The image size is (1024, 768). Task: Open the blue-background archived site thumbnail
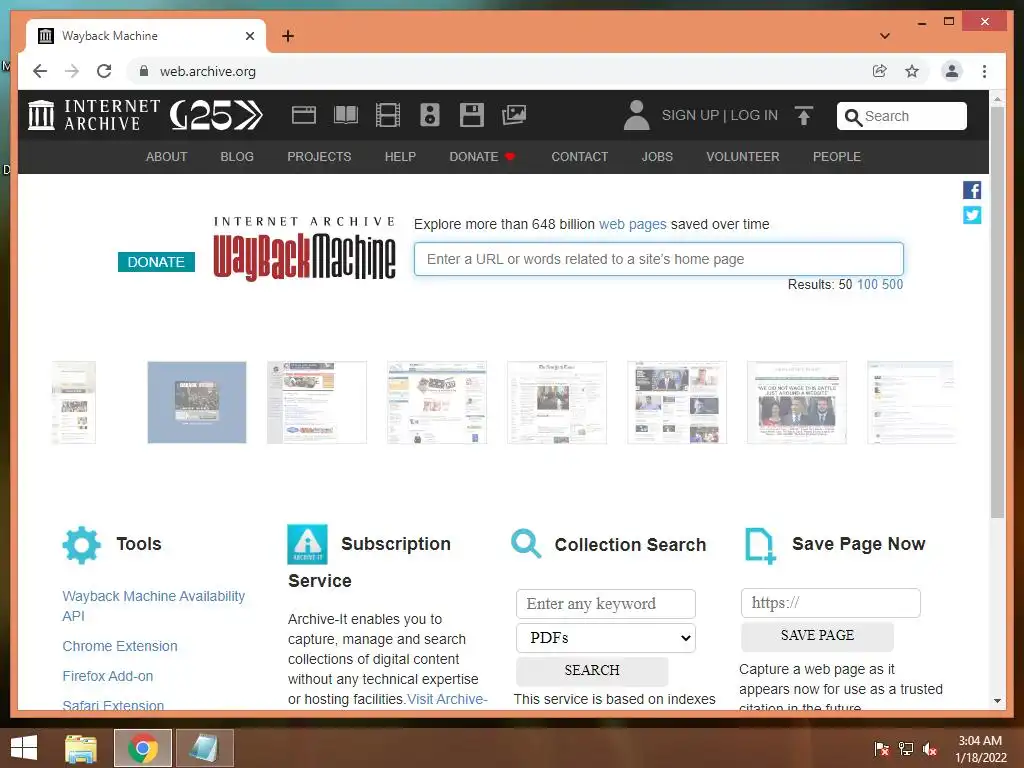coord(197,402)
